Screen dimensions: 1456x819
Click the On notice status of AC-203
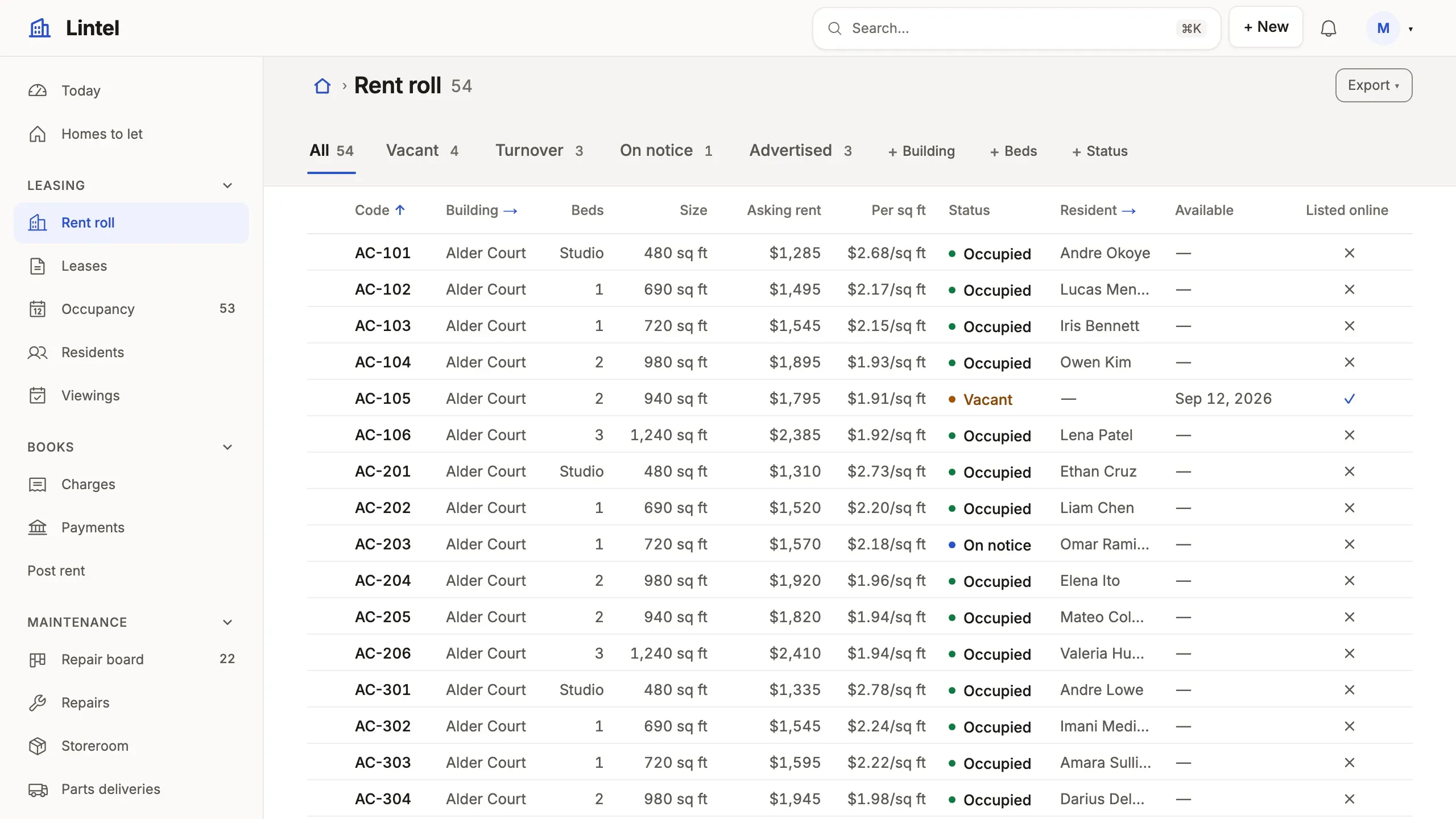click(x=990, y=545)
